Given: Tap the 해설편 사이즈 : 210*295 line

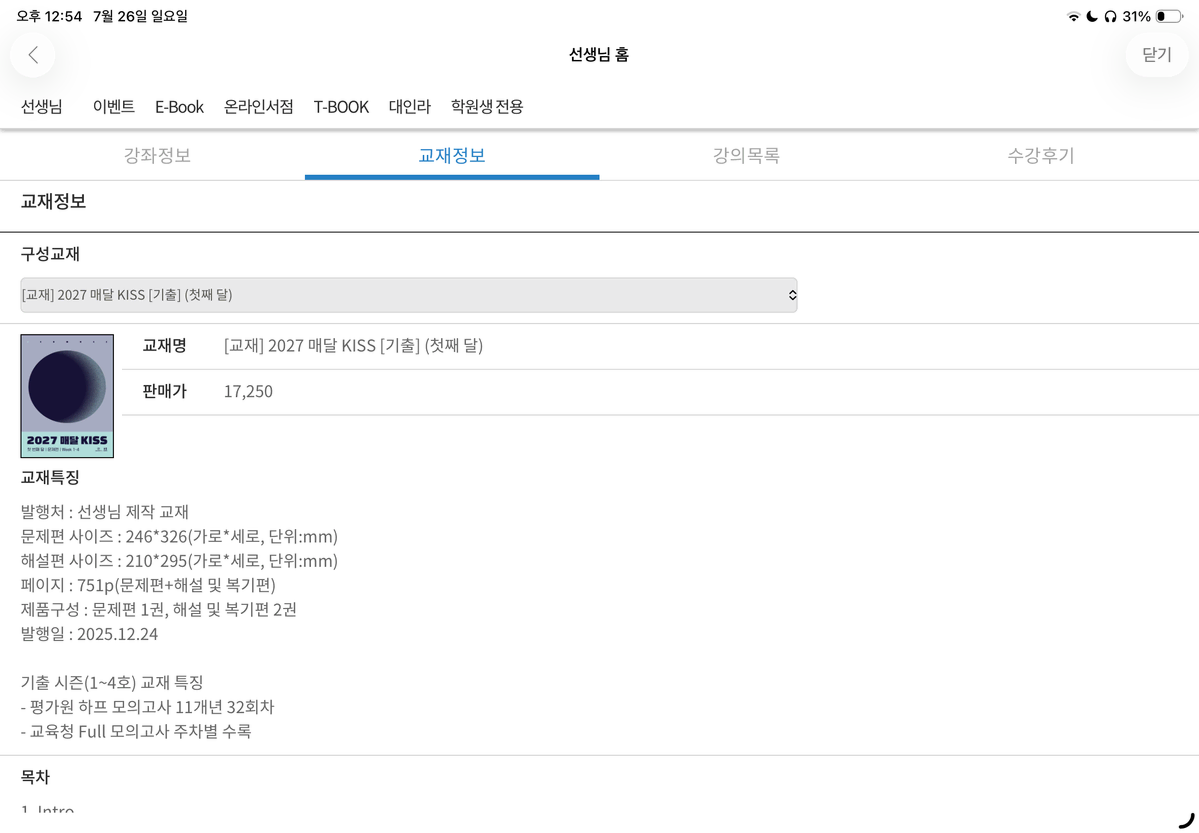Looking at the screenshot, I should pos(179,561).
